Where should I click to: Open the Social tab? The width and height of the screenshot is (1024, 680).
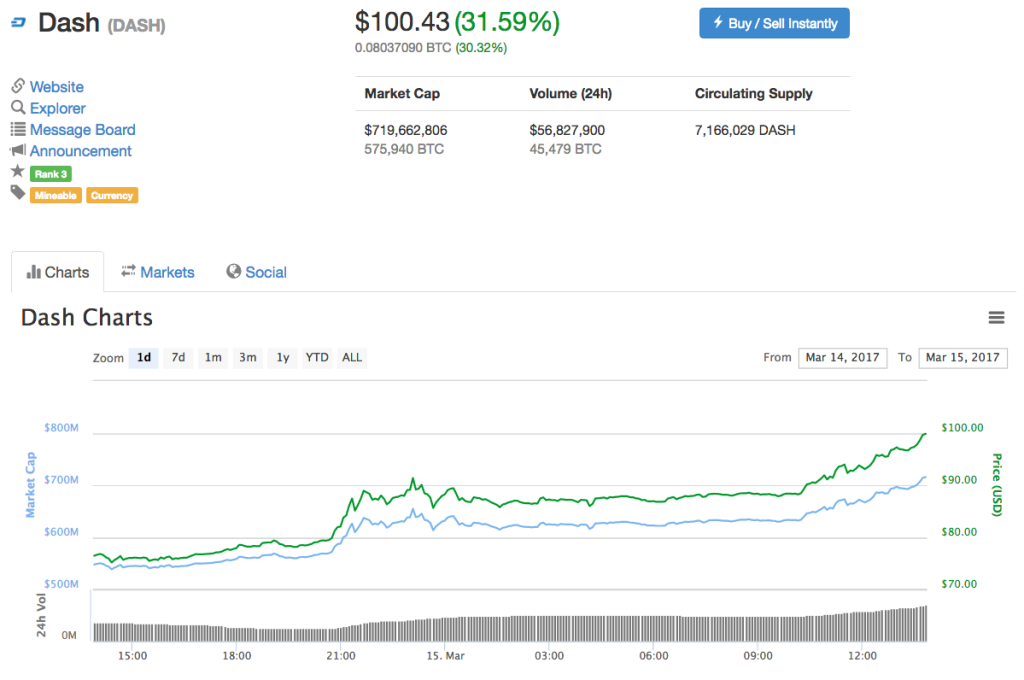[257, 272]
